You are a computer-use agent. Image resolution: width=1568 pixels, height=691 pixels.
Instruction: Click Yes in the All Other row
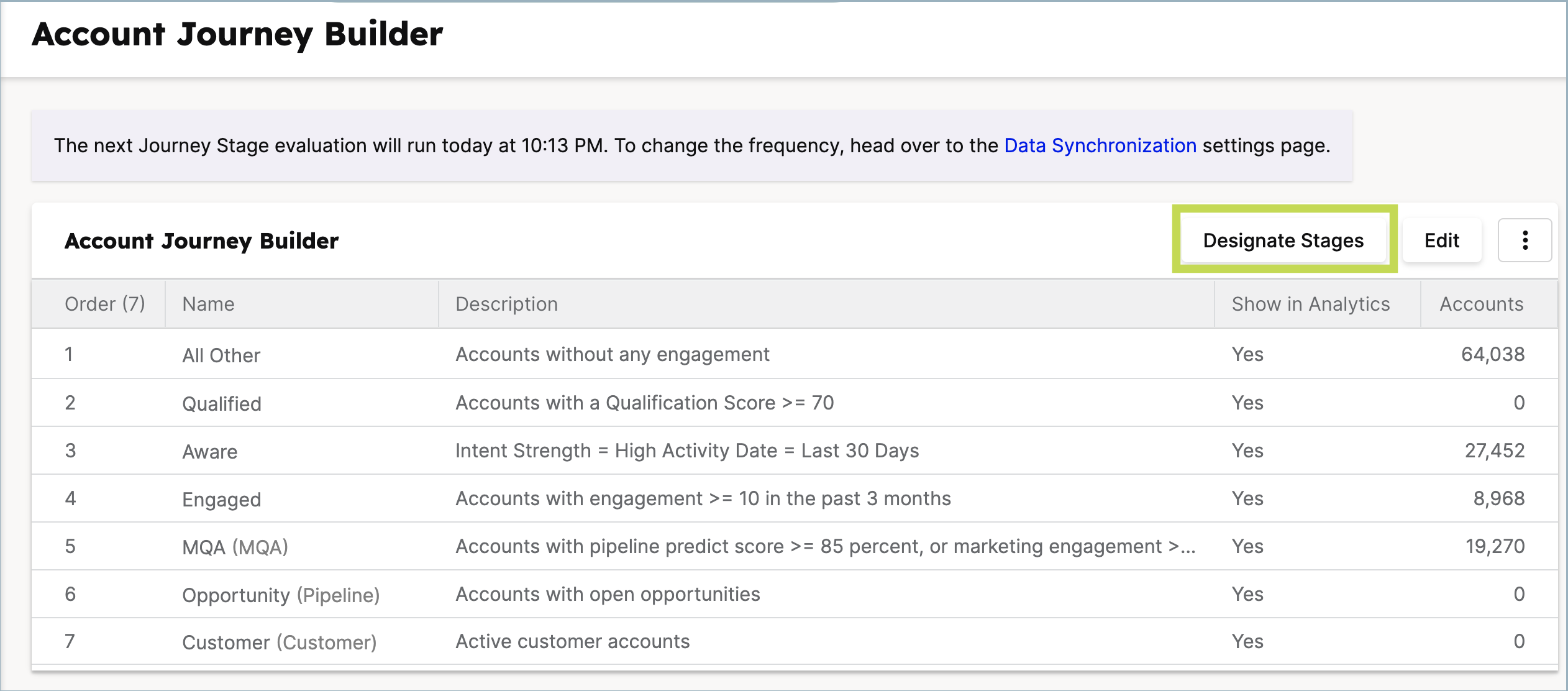[1247, 354]
